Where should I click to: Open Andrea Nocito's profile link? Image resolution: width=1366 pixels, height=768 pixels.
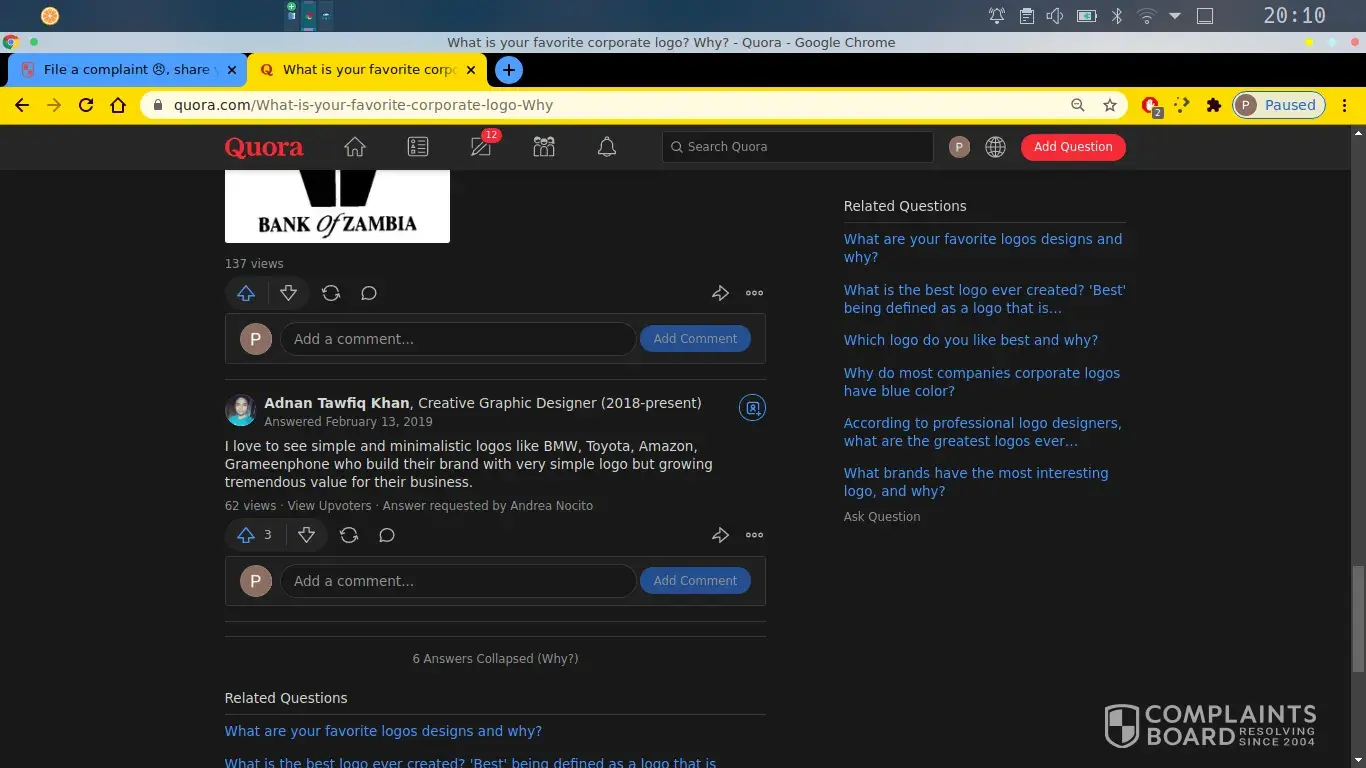coord(552,506)
